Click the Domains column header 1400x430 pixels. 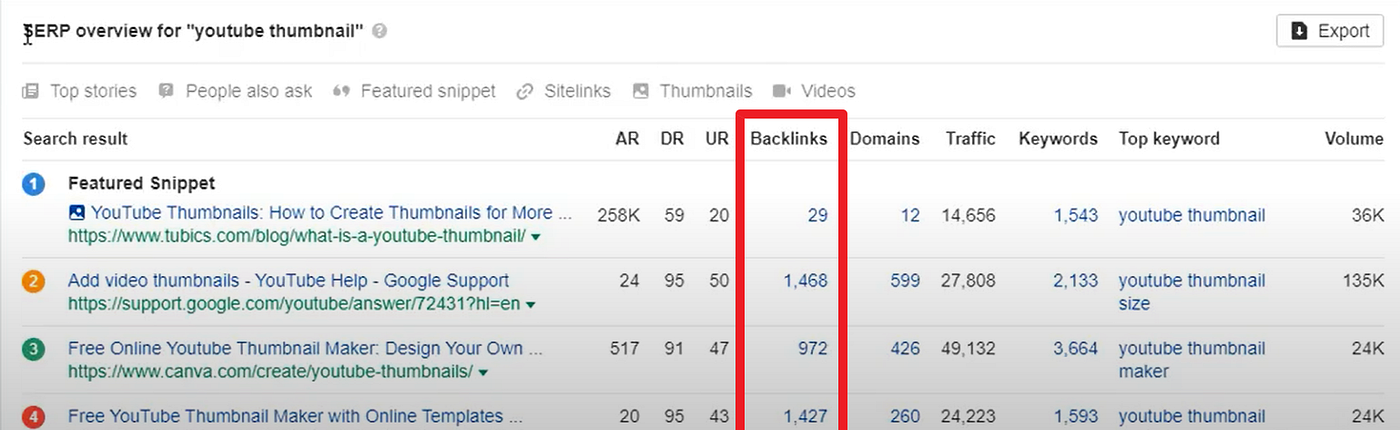tap(885, 139)
